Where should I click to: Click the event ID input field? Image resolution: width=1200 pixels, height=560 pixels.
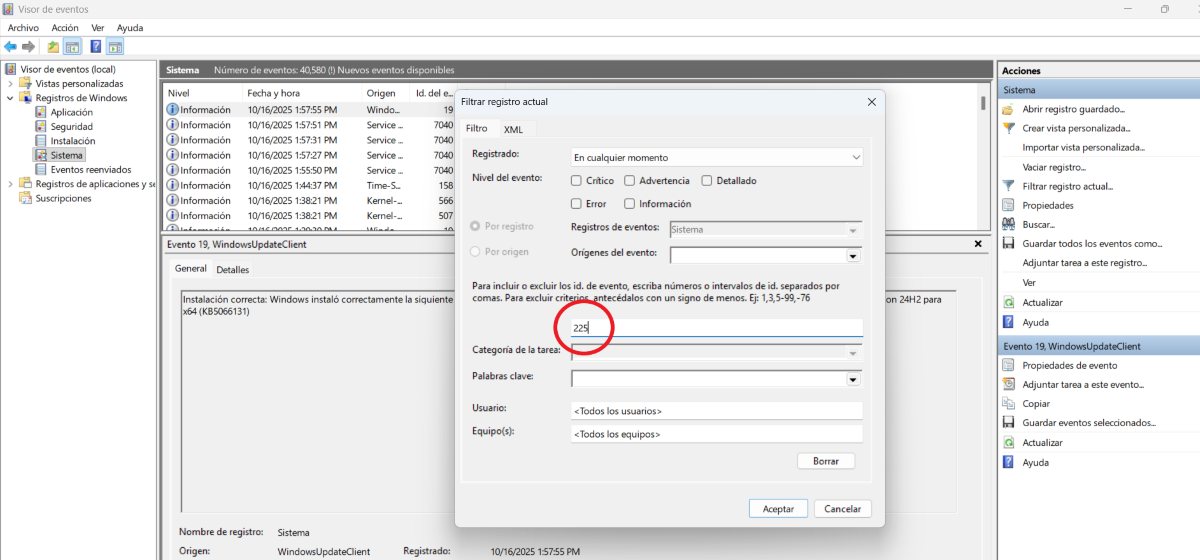pos(715,328)
